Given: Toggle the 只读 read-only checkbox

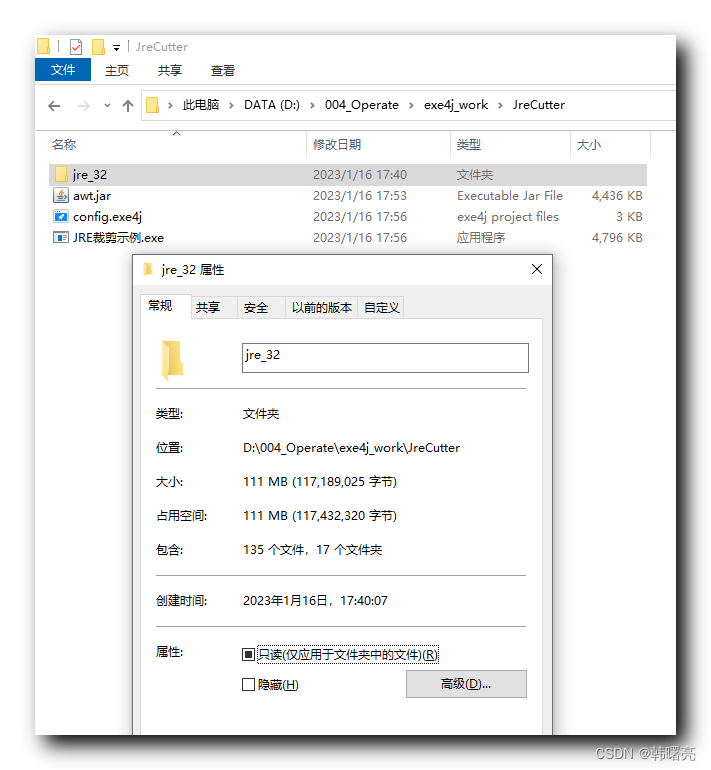Looking at the screenshot, I should coord(248,655).
